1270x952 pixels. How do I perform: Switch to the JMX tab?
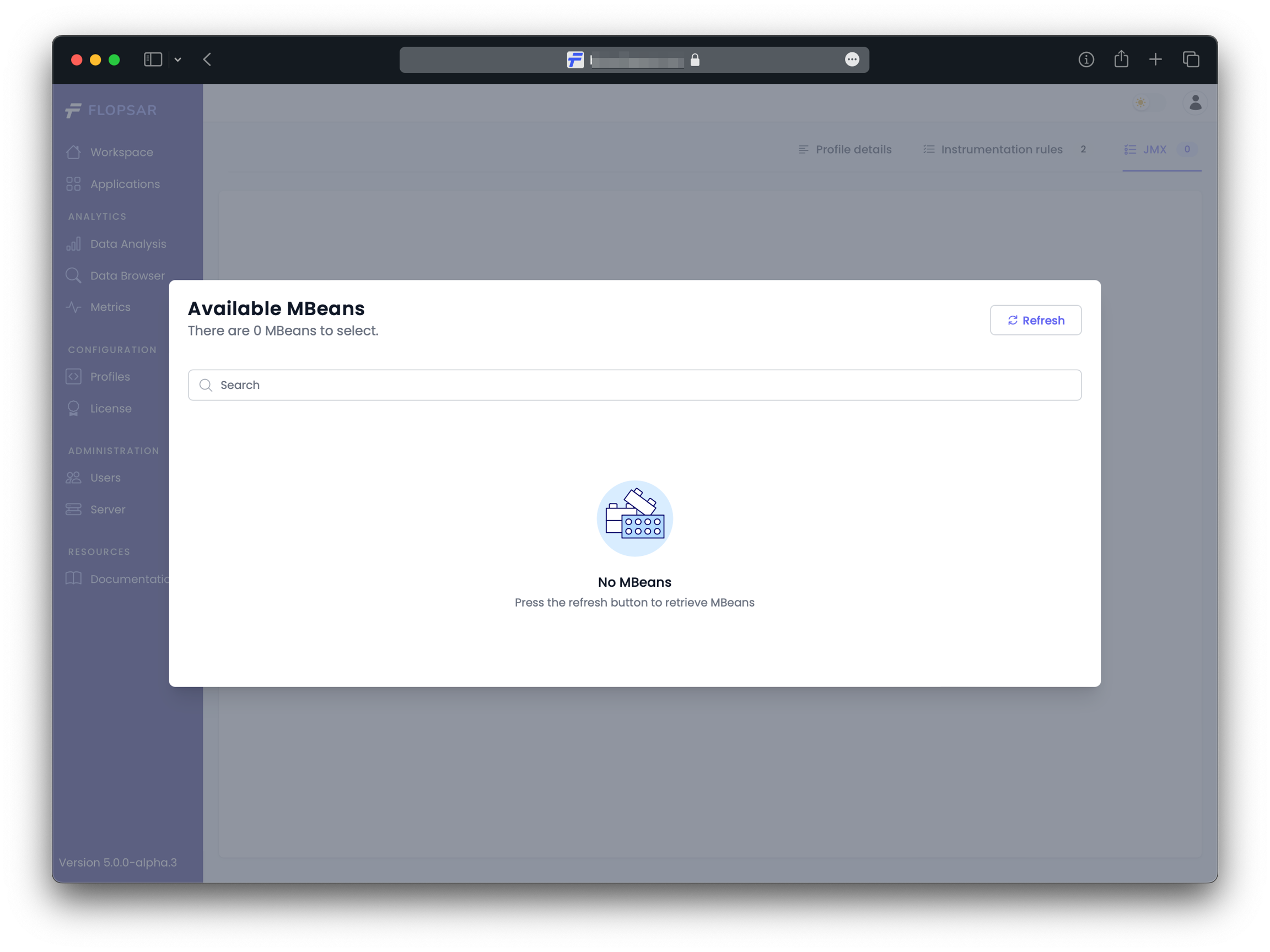coord(1154,150)
